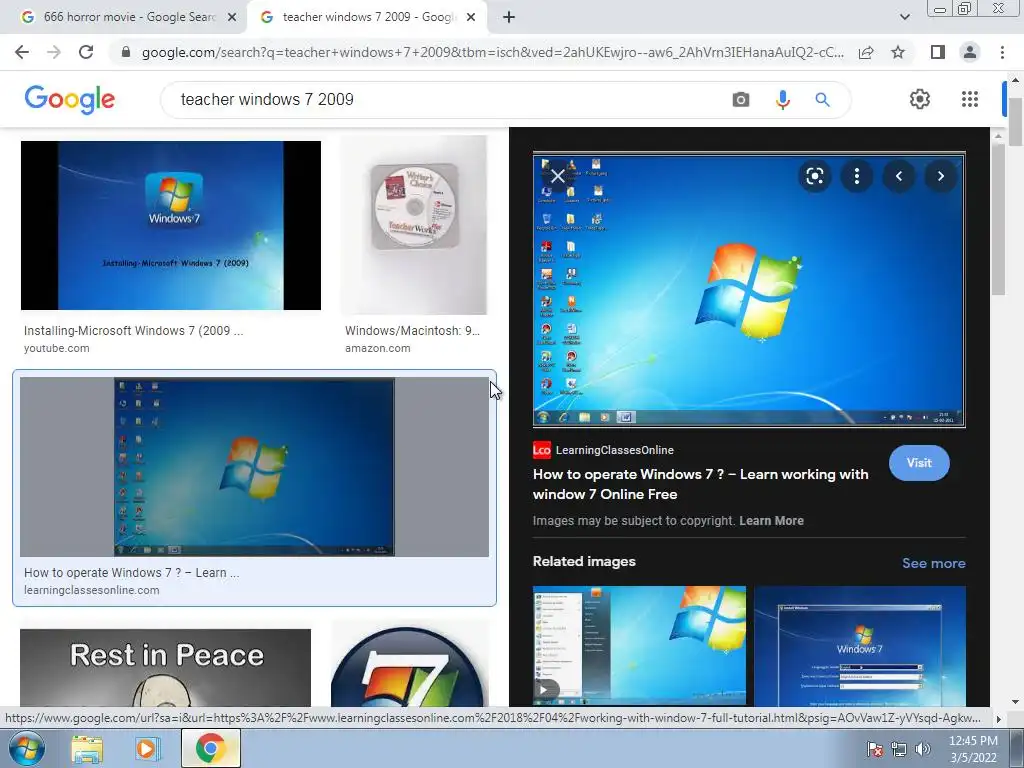Open a new browser tab
The width and height of the screenshot is (1024, 768).
tap(509, 17)
